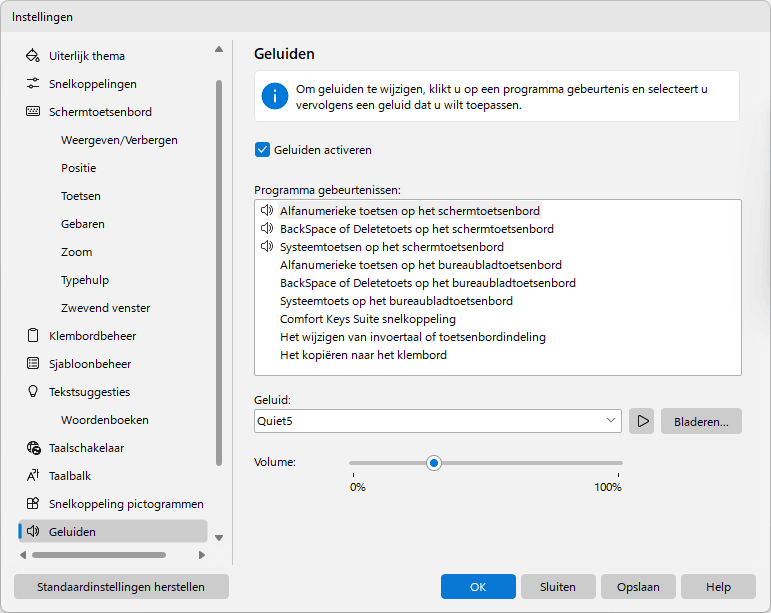Viewport: 771px width, 613px height.
Task: Click Help button
Action: point(718,586)
